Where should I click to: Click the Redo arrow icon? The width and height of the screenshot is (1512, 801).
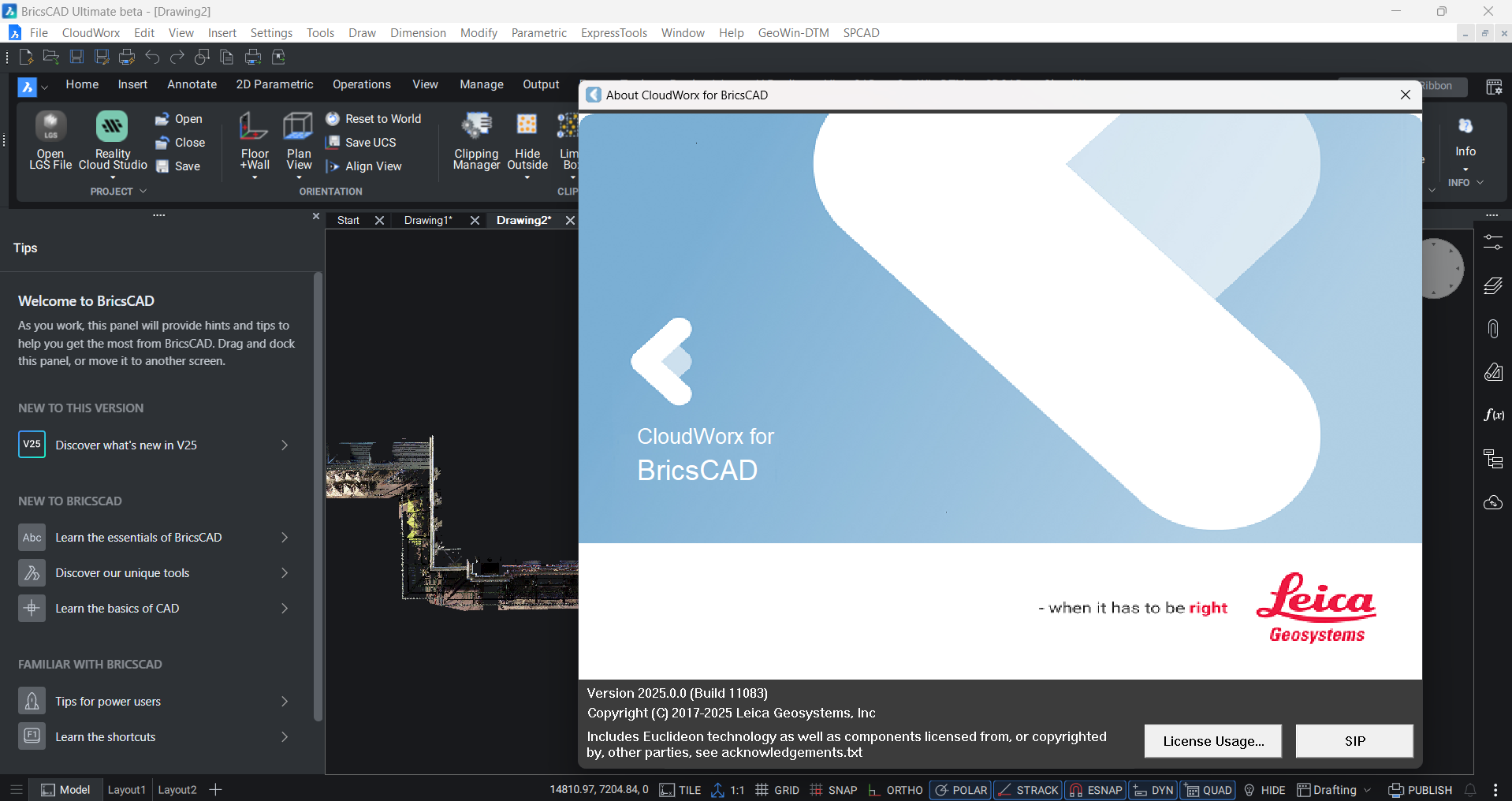pyautogui.click(x=177, y=57)
